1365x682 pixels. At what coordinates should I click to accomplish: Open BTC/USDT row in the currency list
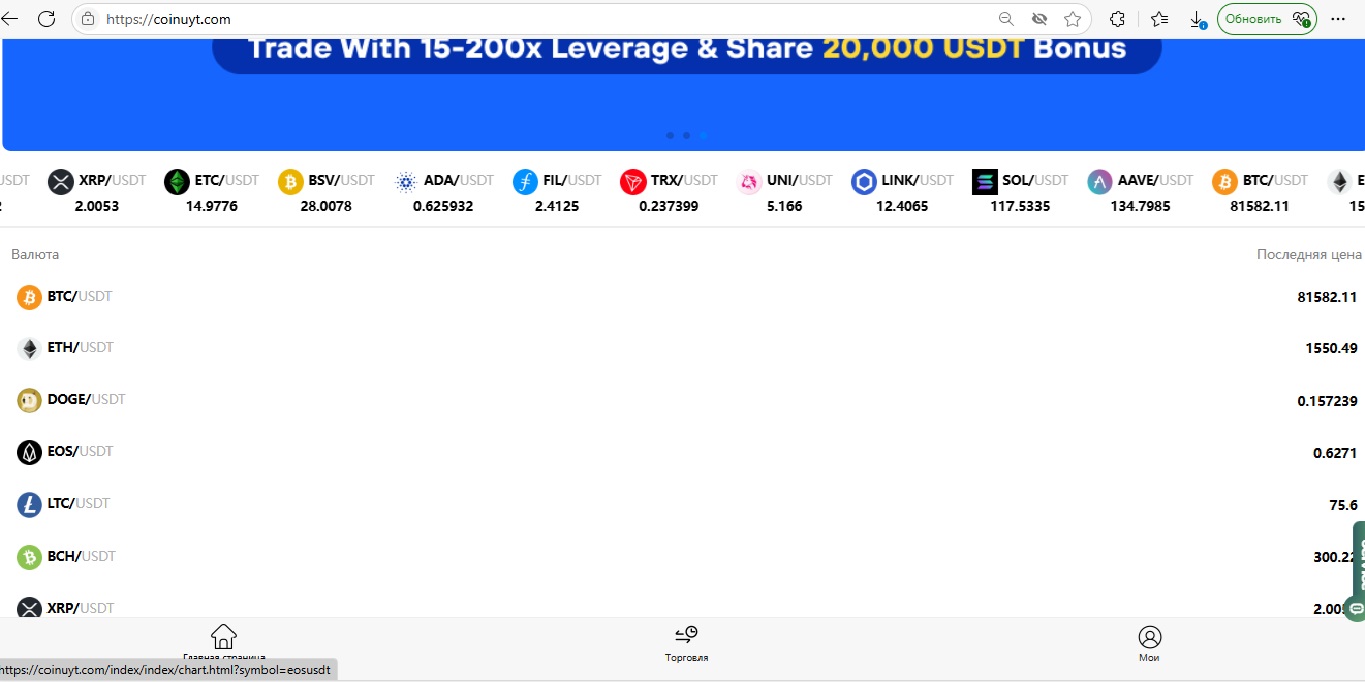(x=682, y=297)
